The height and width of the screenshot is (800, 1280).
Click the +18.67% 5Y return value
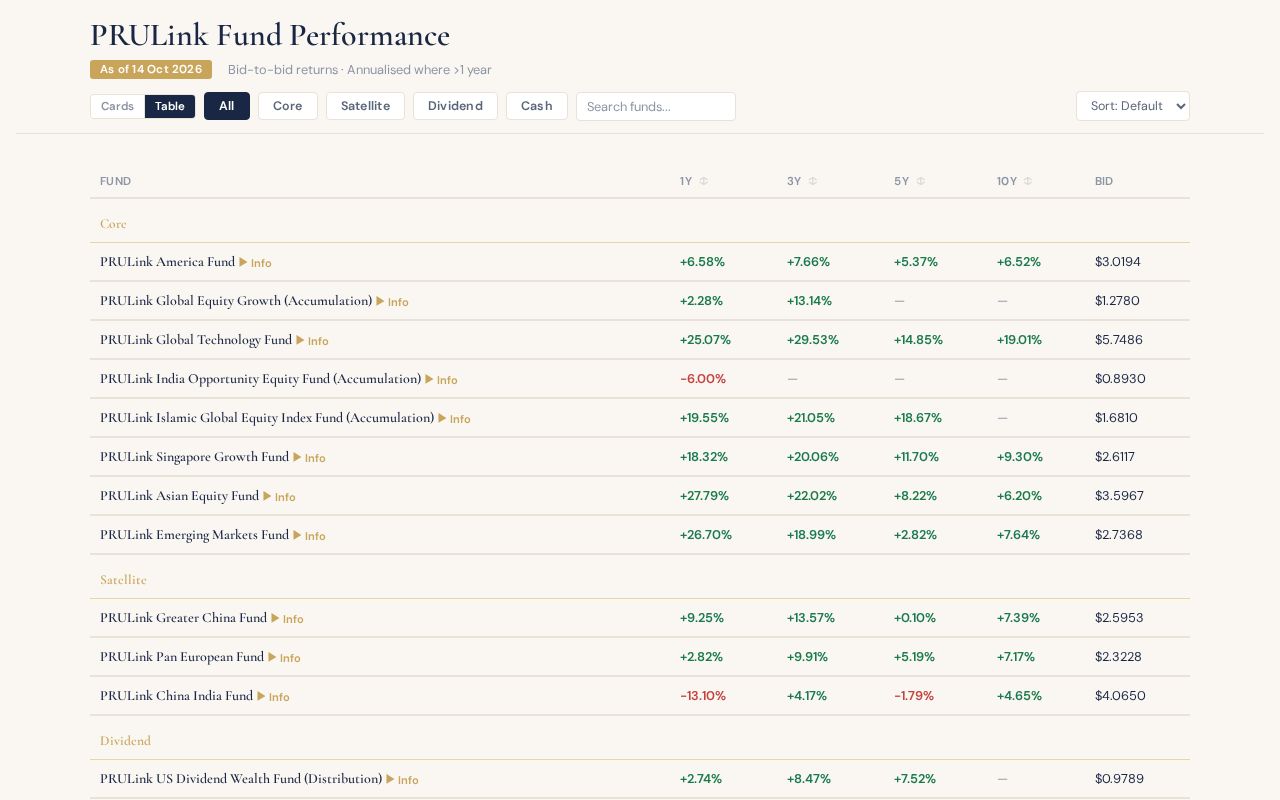click(x=918, y=418)
